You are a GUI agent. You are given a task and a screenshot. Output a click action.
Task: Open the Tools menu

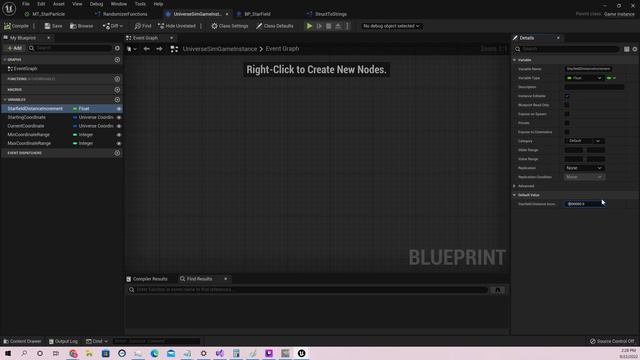click(140, 4)
